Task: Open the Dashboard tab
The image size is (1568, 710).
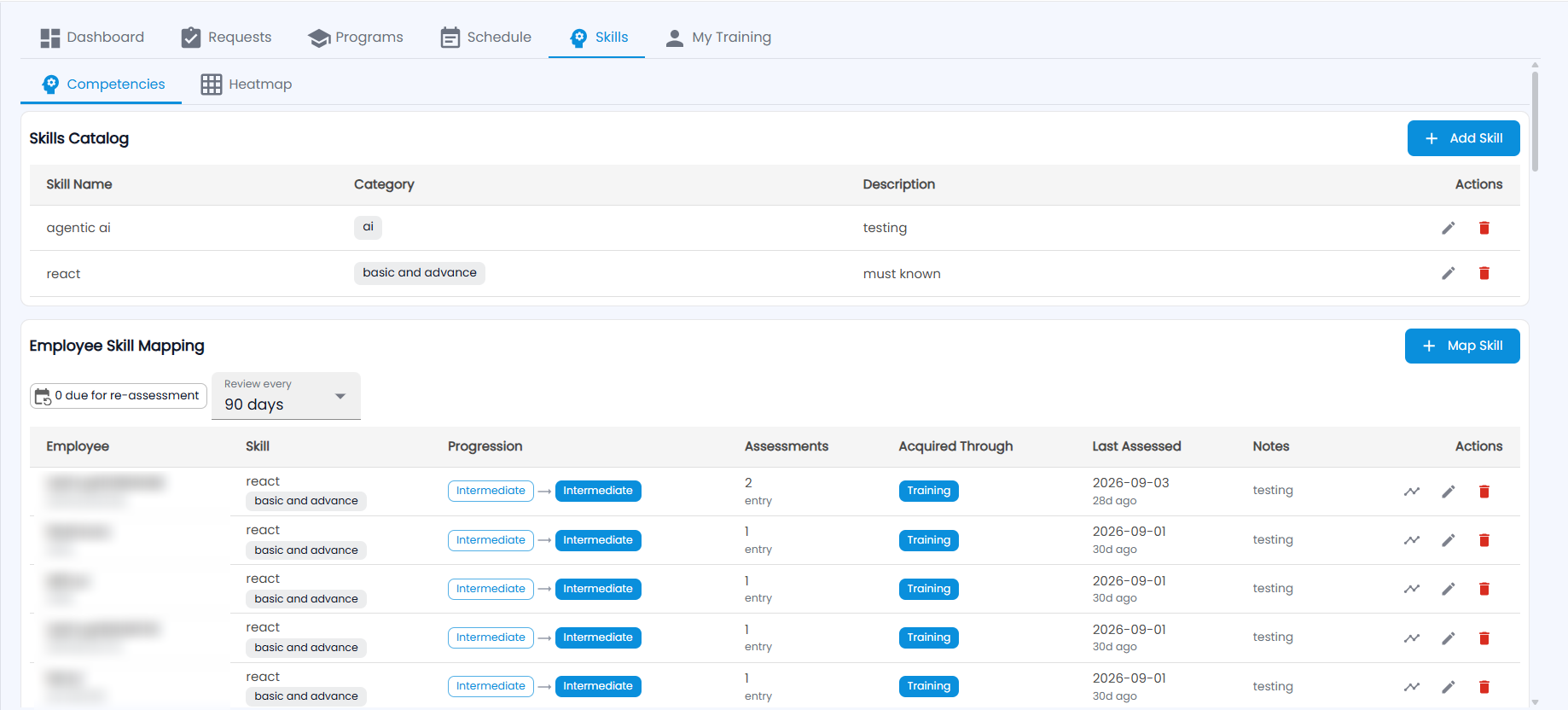Action: [92, 38]
